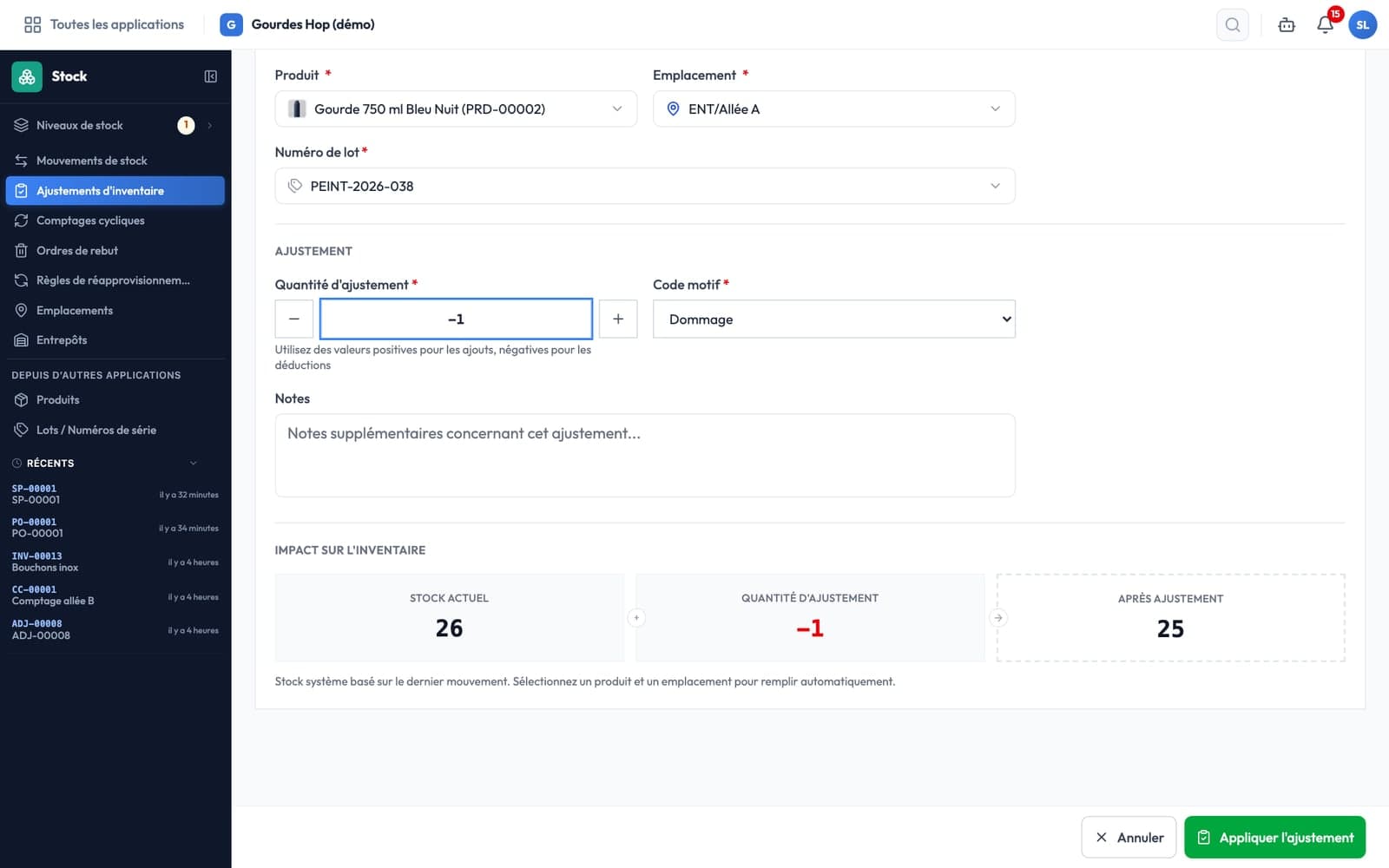This screenshot has height=868, width=1389.
Task: Go to Comptages cycliques
Action: (x=90, y=220)
